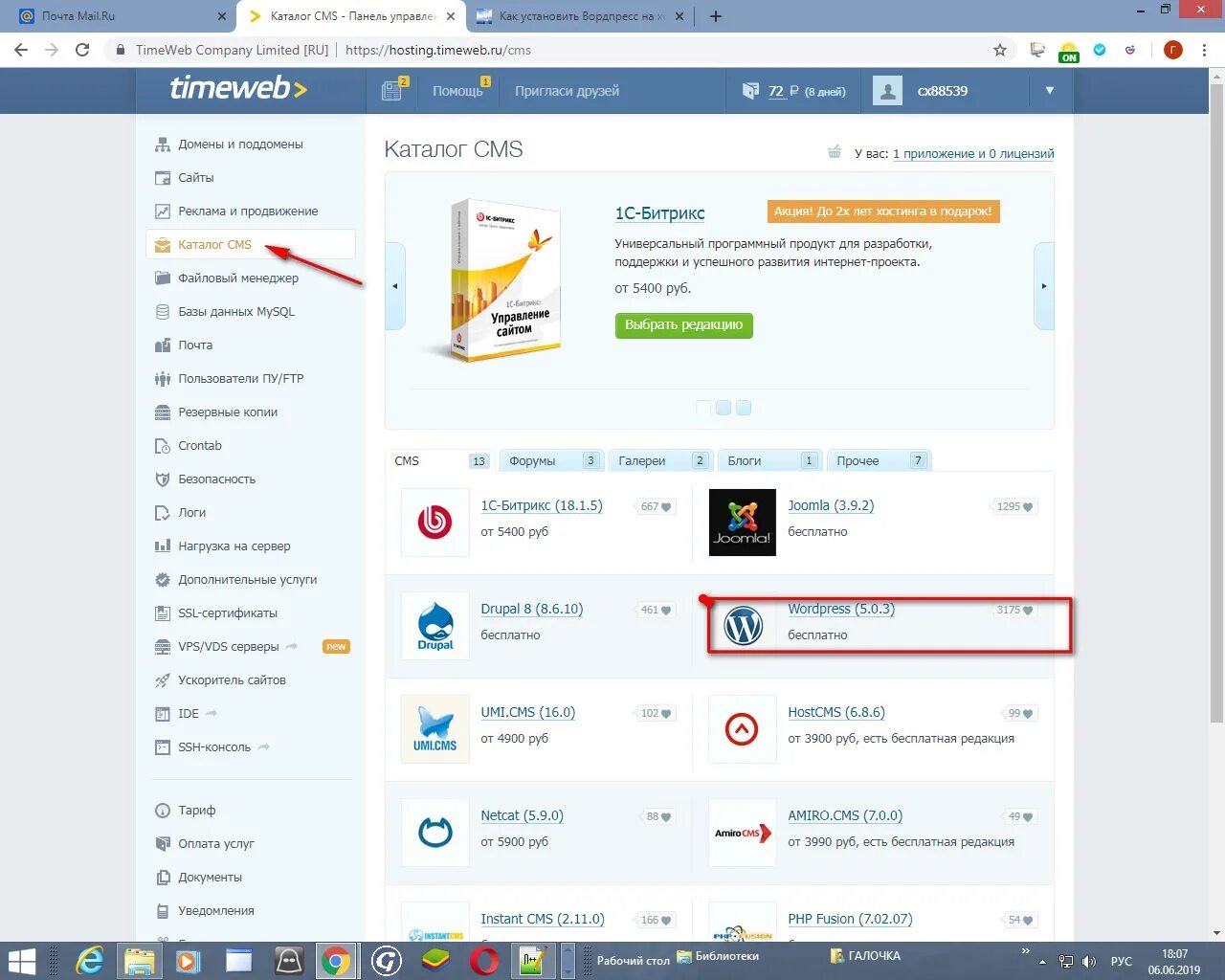This screenshot has width=1225, height=980.
Task: Open the 1 приложение и 0 лицензий link
Action: pyautogui.click(x=973, y=153)
